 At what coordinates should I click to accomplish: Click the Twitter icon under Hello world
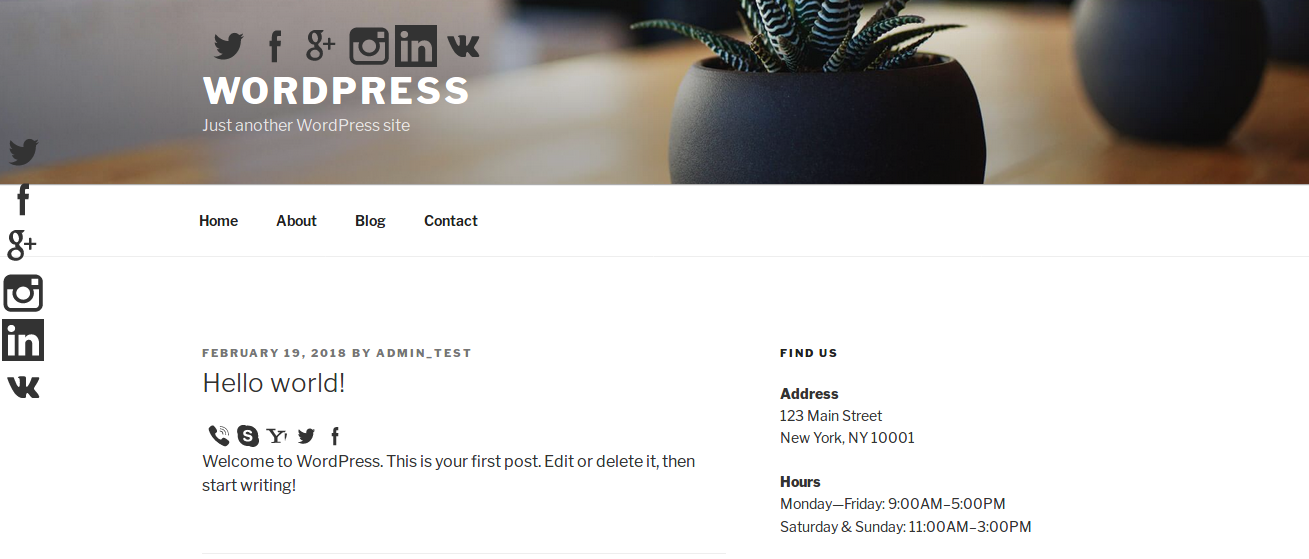click(306, 436)
